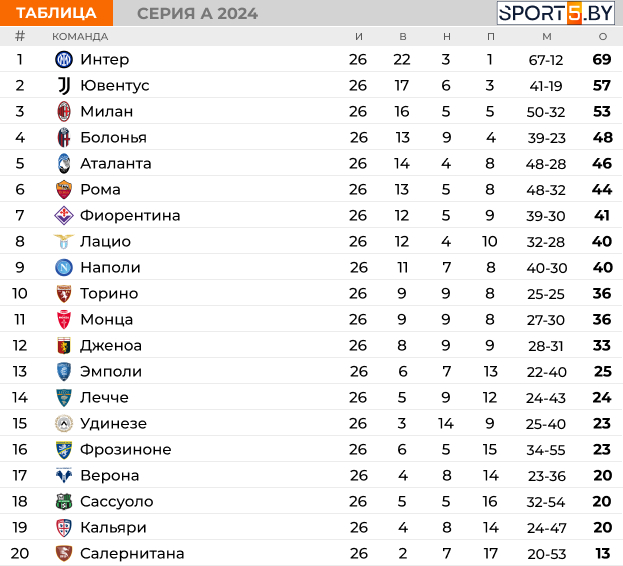623x566 pixels.
Task: Click the Milan club crest
Action: pyautogui.click(x=64, y=112)
